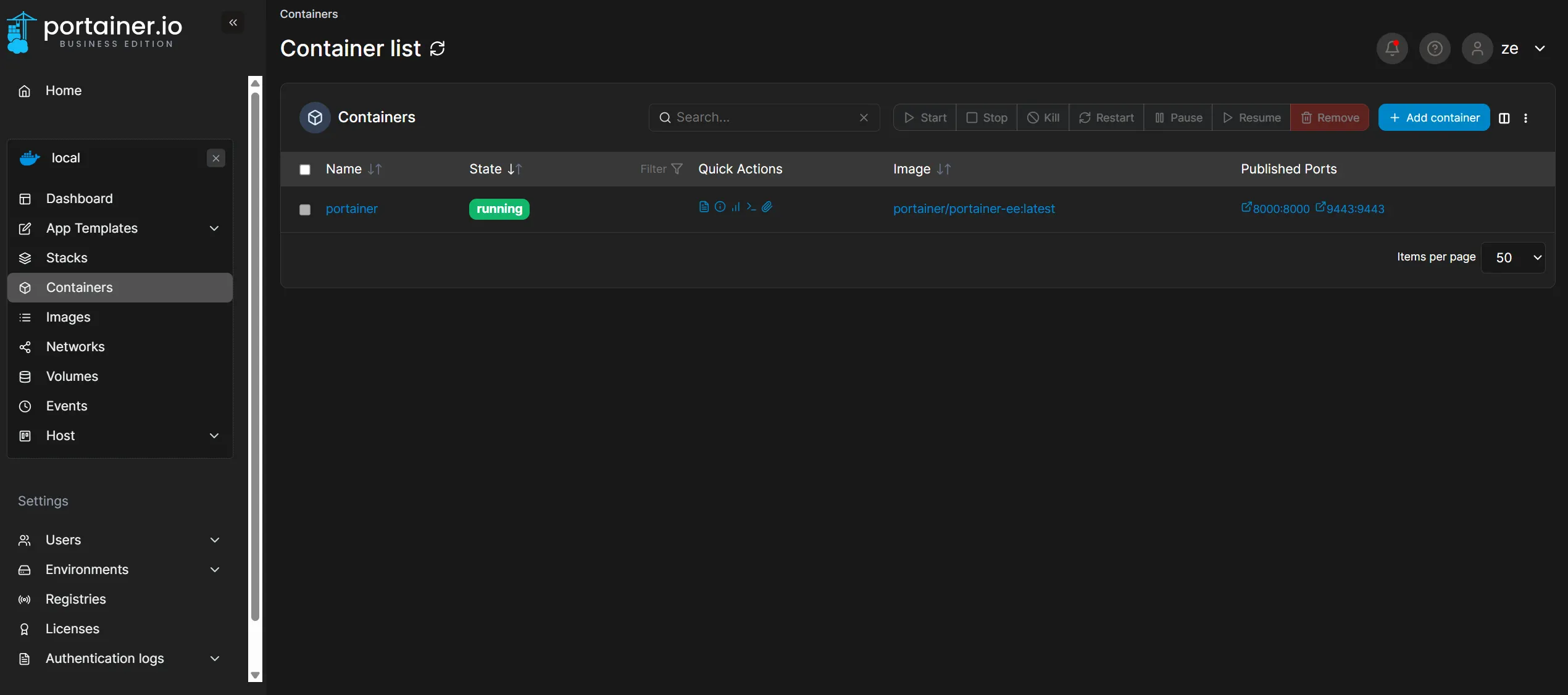Screen dimensions: 1568x695
Task: Attach to portainer container paperclip icon
Action: coord(767,207)
